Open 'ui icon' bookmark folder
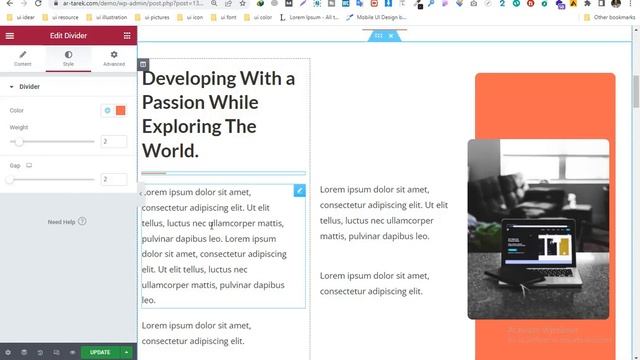Image resolution: width=640 pixels, height=360 pixels. pyautogui.click(x=190, y=18)
